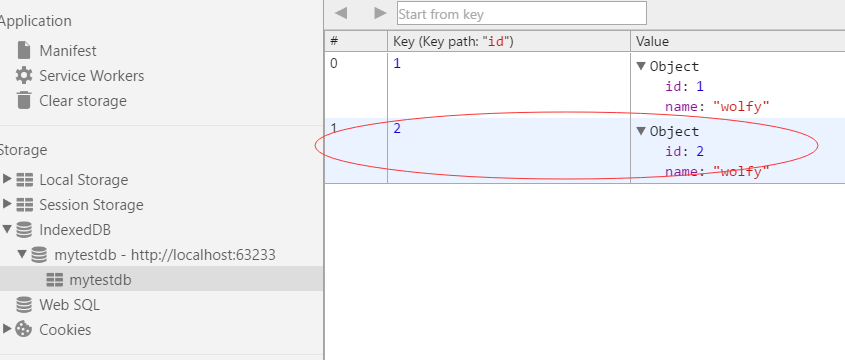Expand the Cookies tree node
This screenshot has width=845, height=360.
tap(7, 329)
